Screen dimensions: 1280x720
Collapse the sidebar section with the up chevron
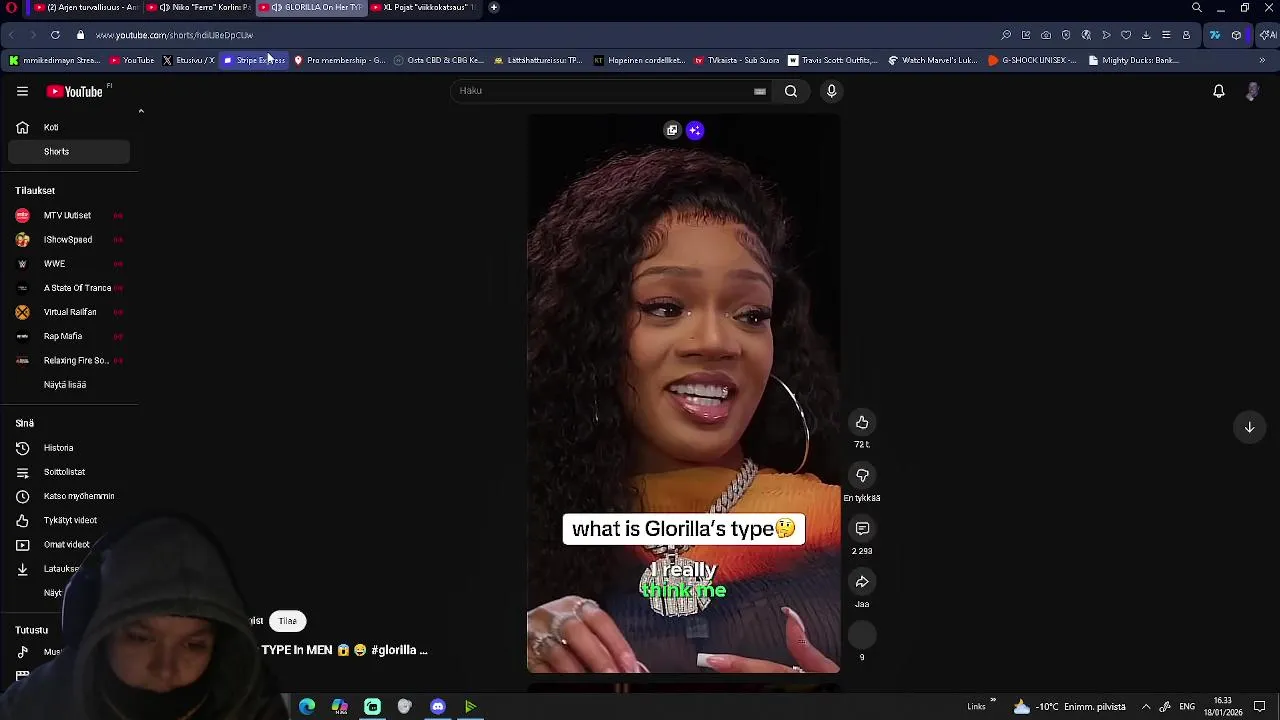tap(141, 111)
